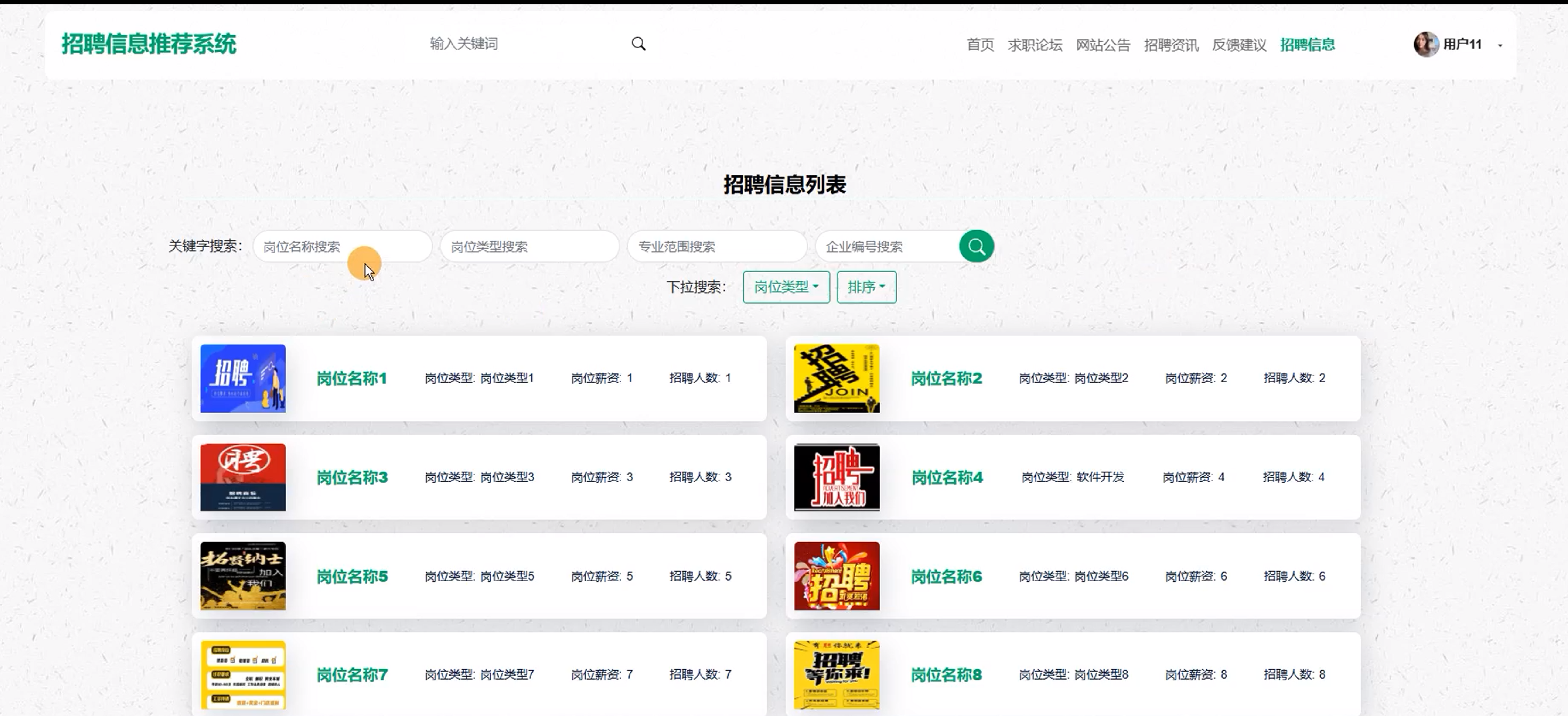Click the yellow JOIN thumbnail of 岗位名称2
1568x716 pixels.
click(836, 379)
